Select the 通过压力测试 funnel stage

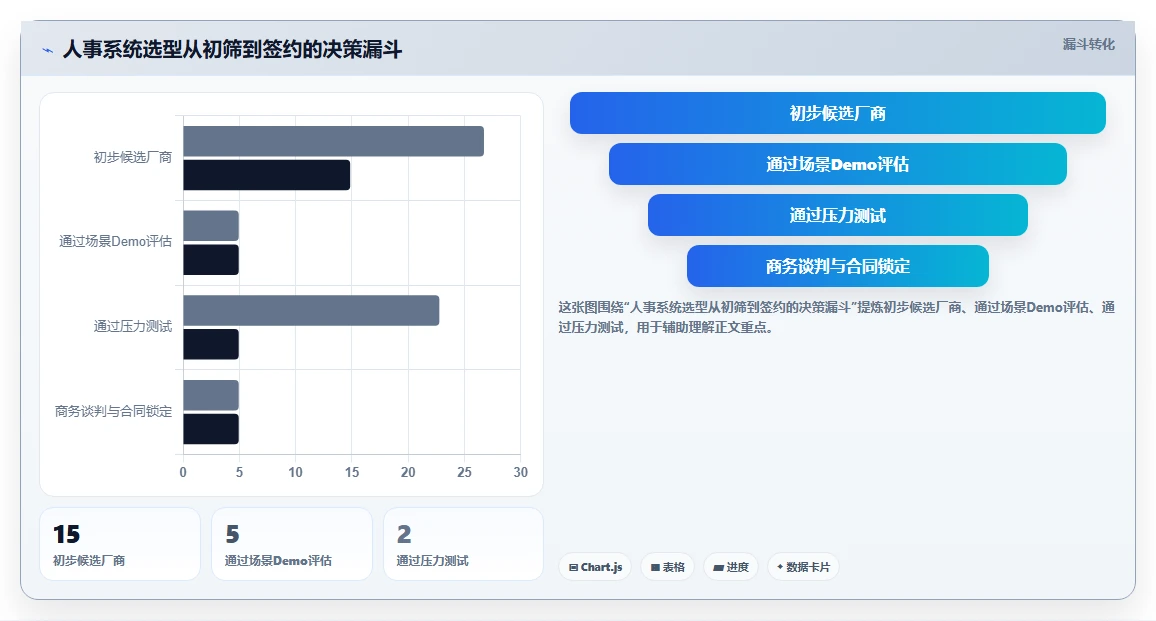click(838, 215)
